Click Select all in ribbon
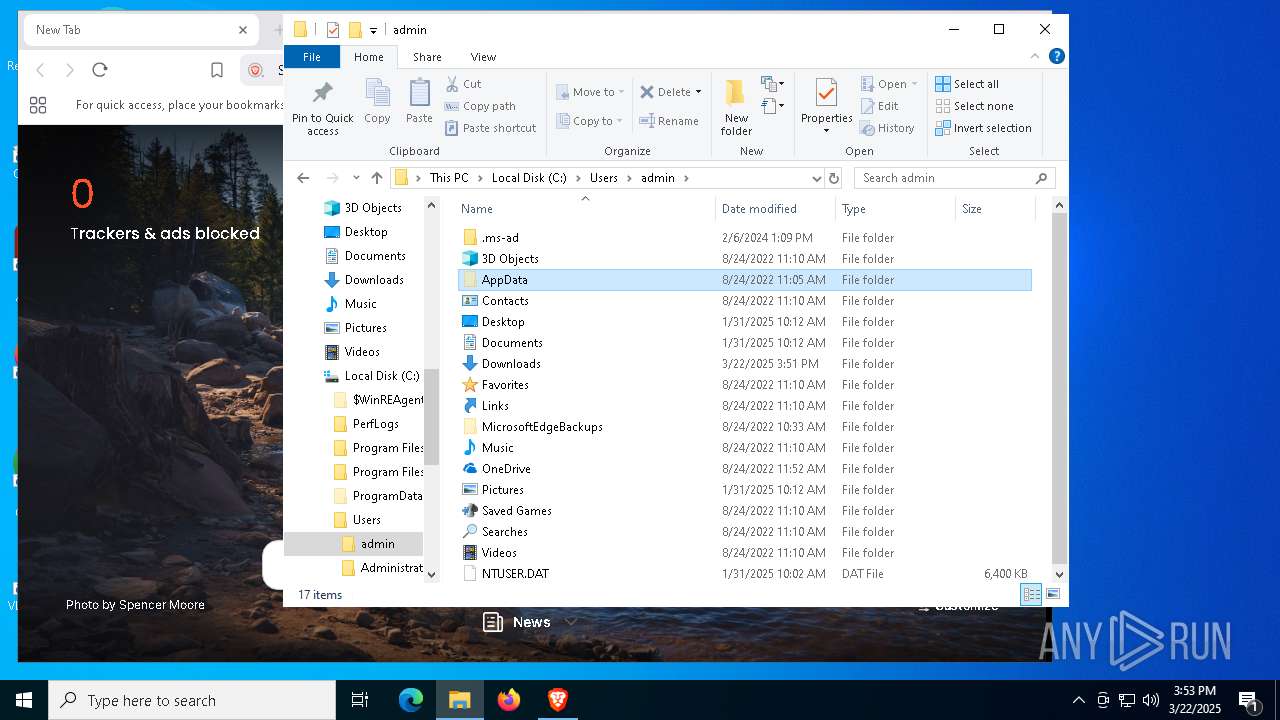 click(966, 84)
